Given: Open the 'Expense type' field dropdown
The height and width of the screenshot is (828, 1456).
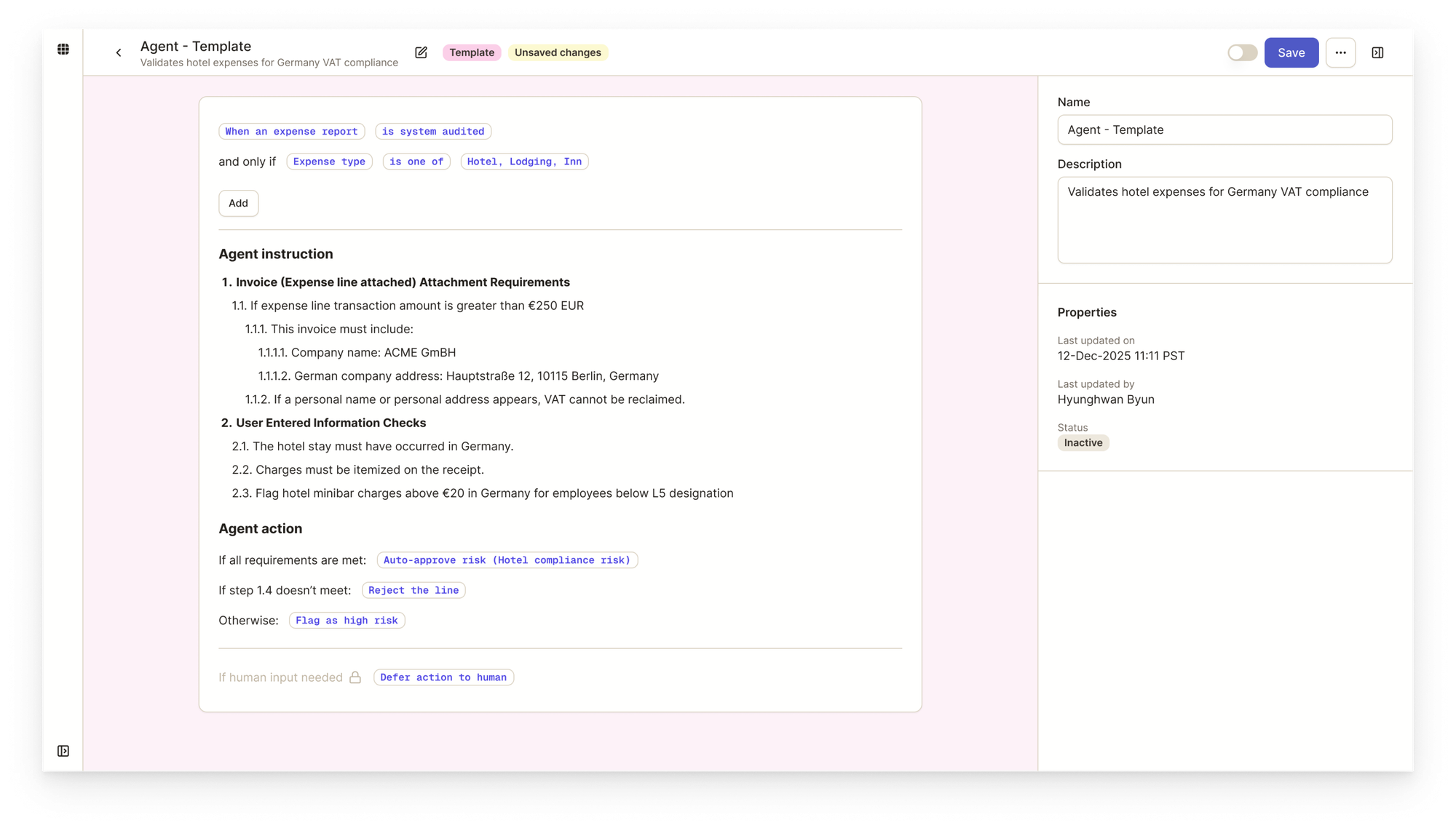Looking at the screenshot, I should click(x=329, y=162).
